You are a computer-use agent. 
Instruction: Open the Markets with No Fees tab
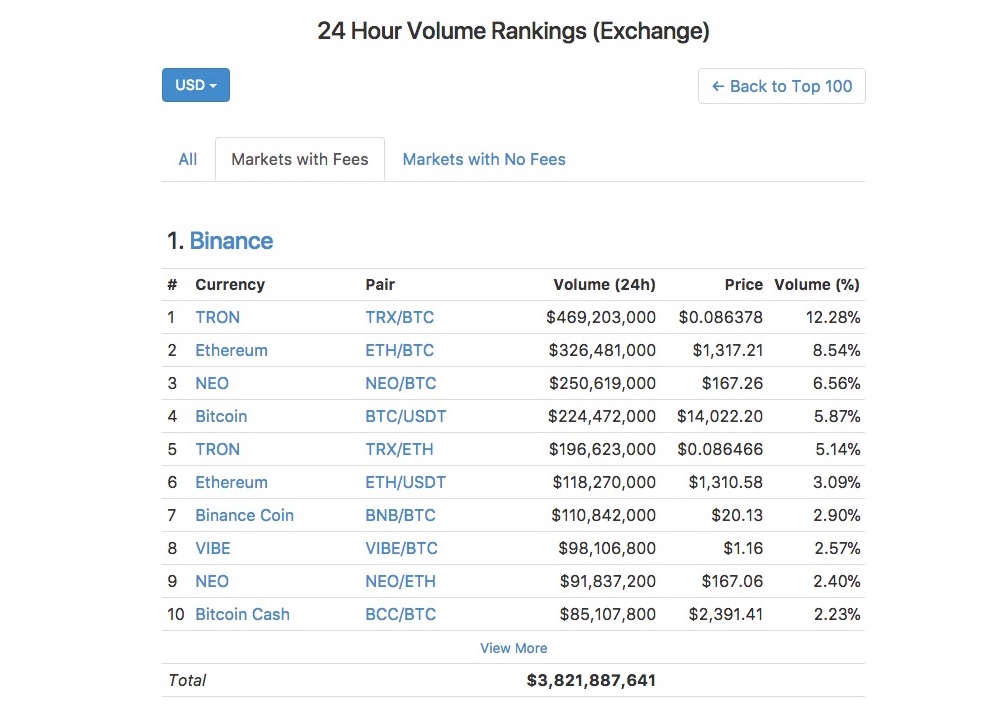484,159
